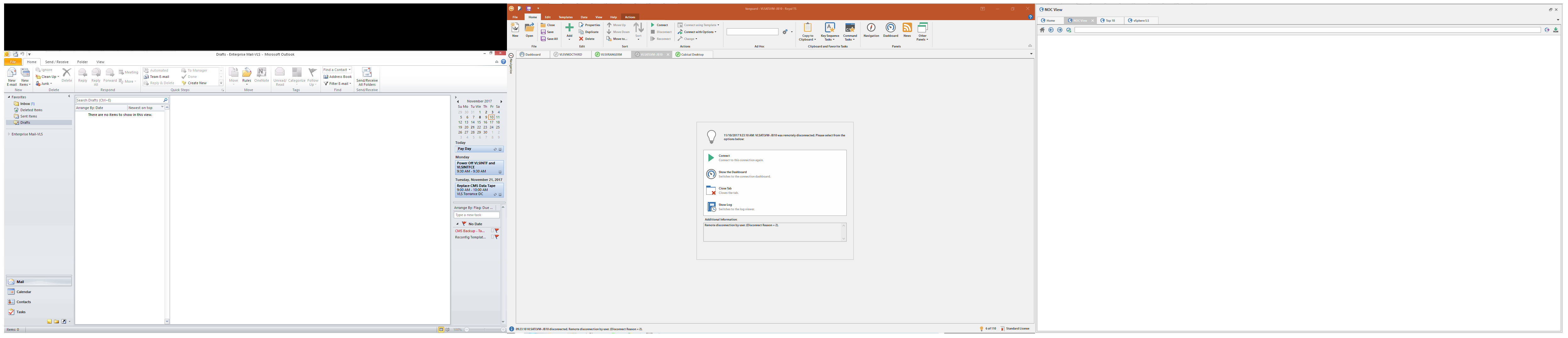Click the News panel RSS icon

click(906, 30)
